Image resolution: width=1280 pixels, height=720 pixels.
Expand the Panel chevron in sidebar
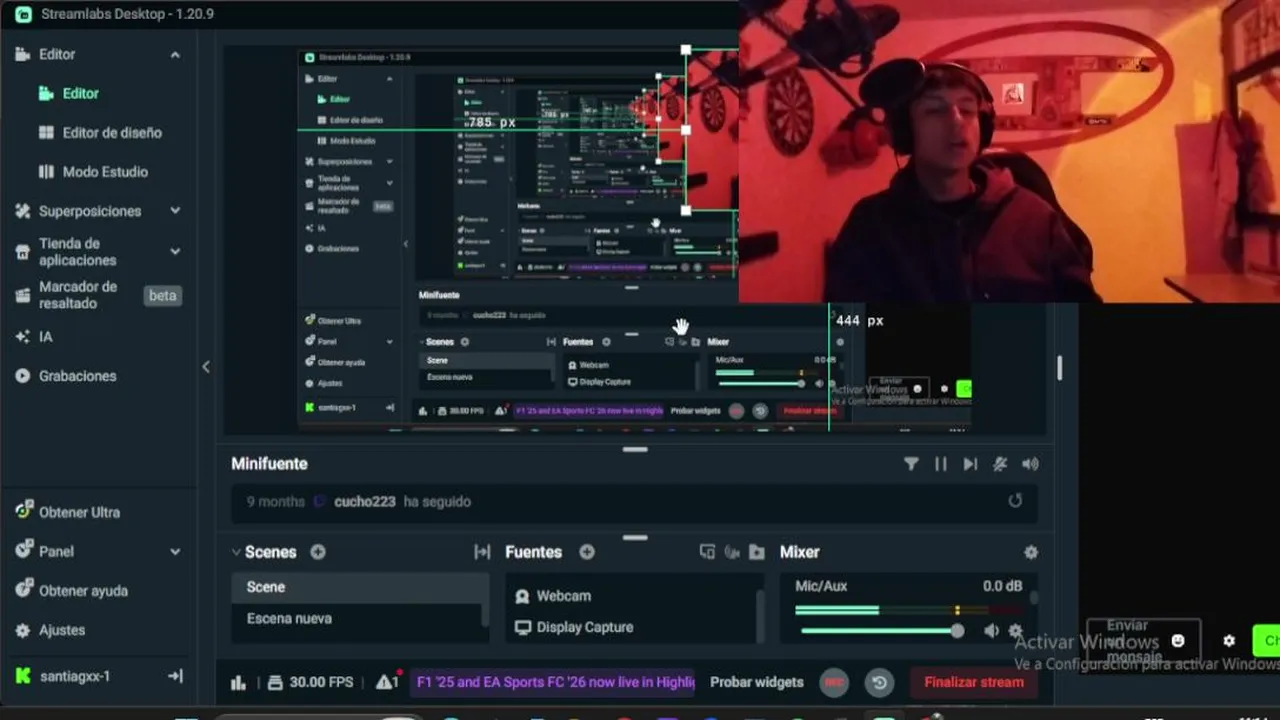pyautogui.click(x=175, y=551)
